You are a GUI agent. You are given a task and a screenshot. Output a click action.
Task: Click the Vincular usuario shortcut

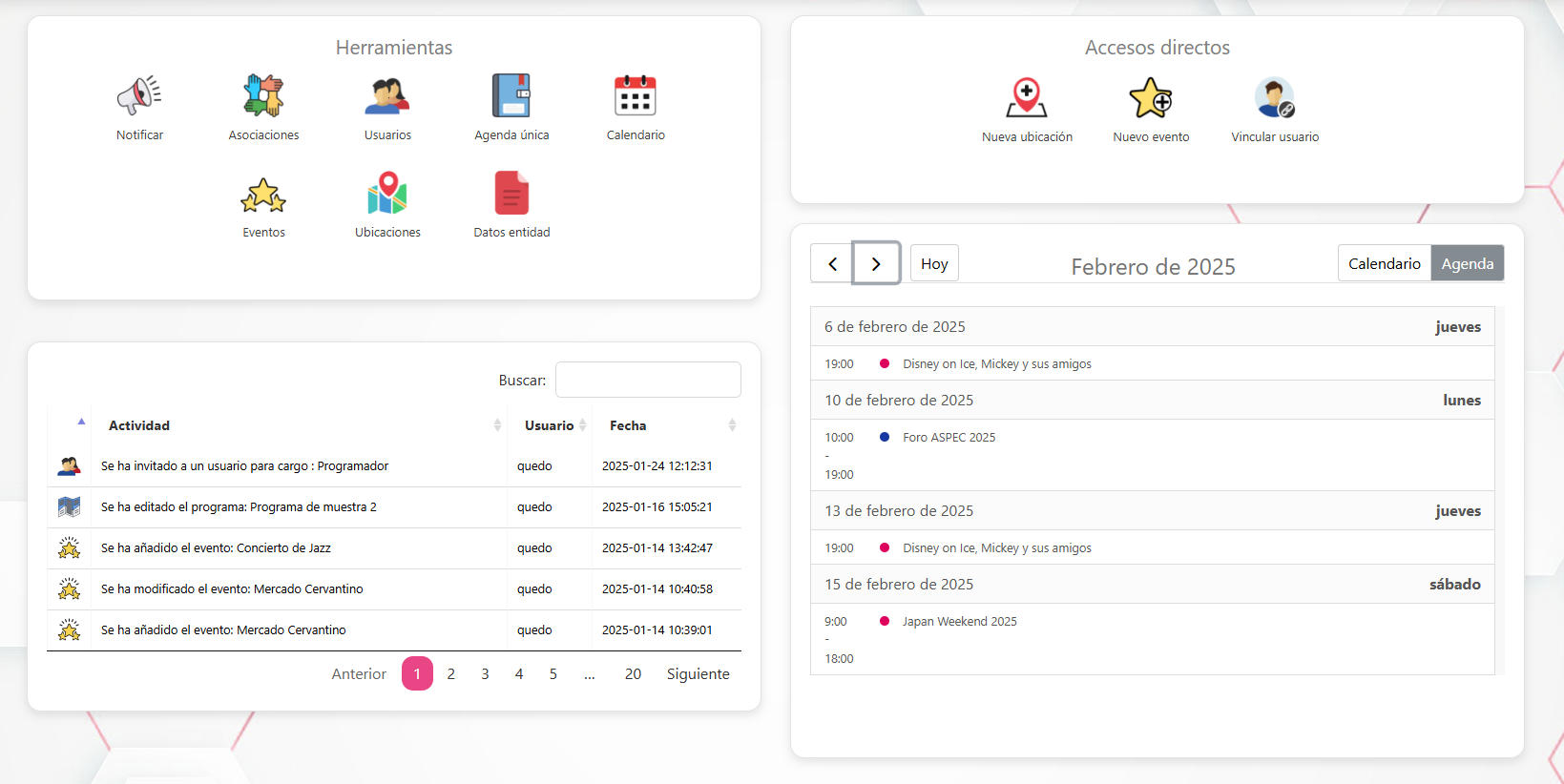[x=1275, y=98]
